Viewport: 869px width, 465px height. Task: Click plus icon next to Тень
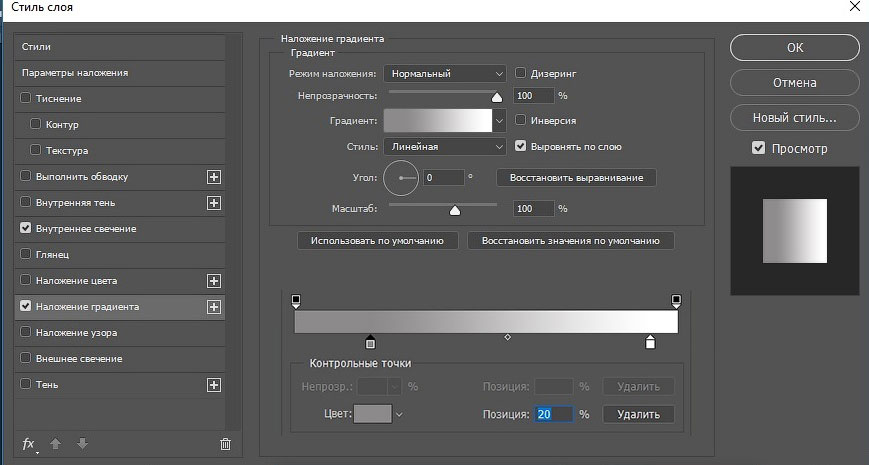213,385
